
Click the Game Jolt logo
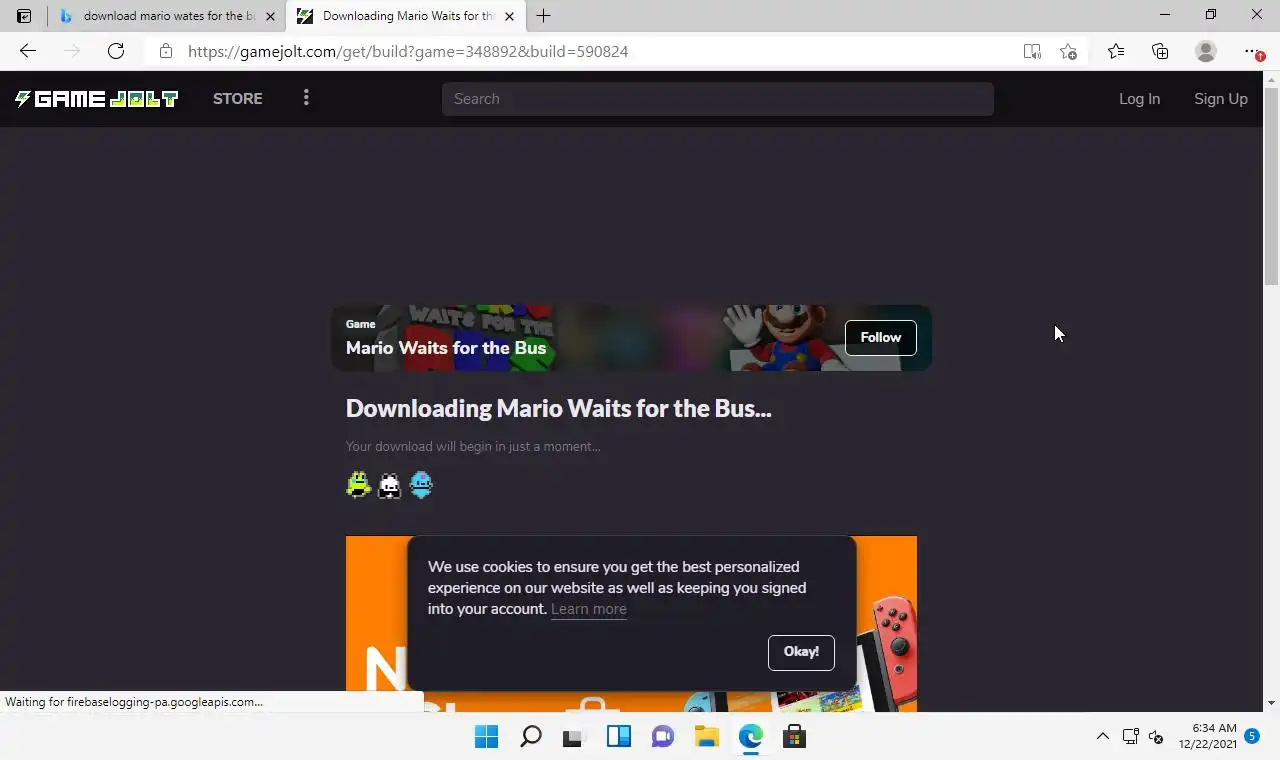point(97,98)
